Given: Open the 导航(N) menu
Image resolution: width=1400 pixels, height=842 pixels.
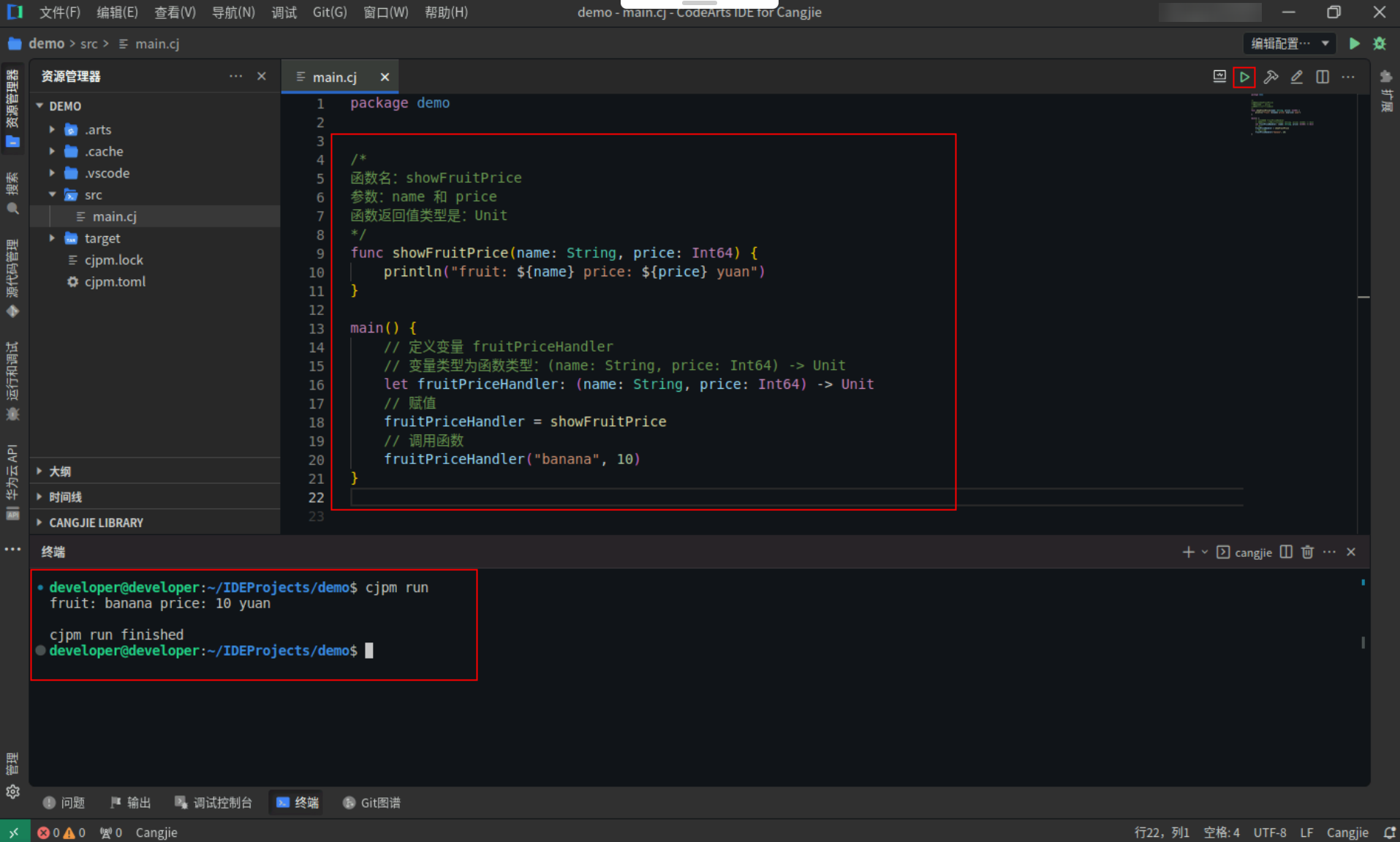Looking at the screenshot, I should (x=233, y=12).
